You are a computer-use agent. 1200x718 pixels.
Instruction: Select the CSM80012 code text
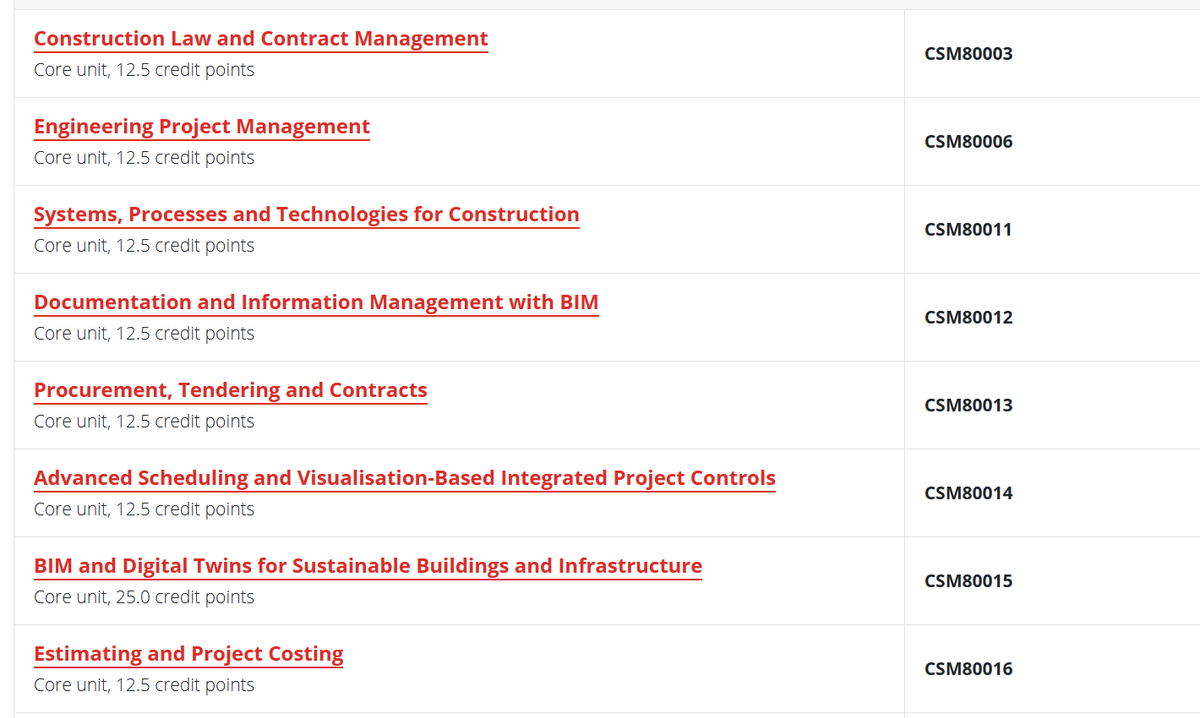pyautogui.click(x=968, y=318)
